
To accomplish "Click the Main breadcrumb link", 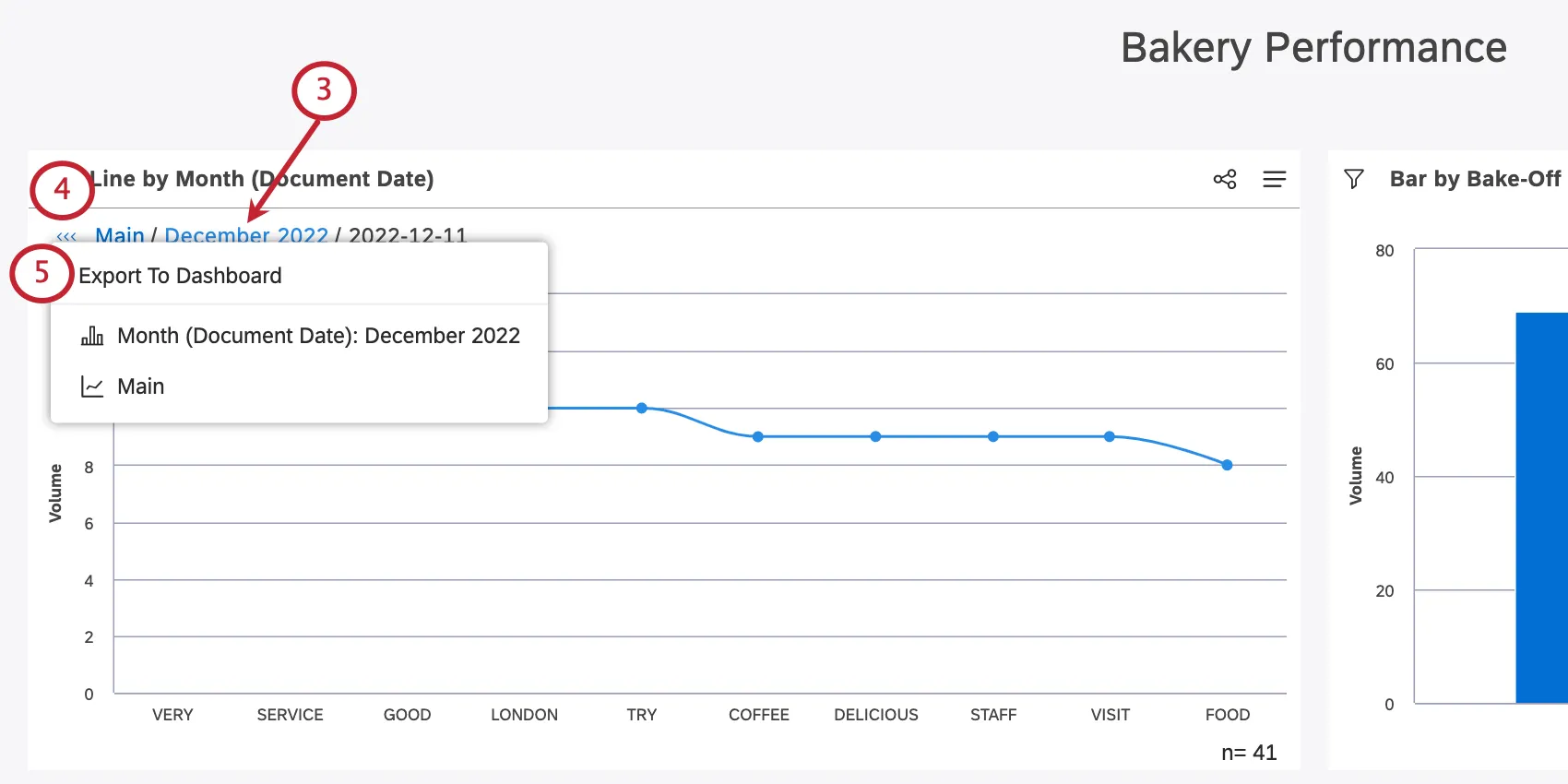I will [120, 236].
